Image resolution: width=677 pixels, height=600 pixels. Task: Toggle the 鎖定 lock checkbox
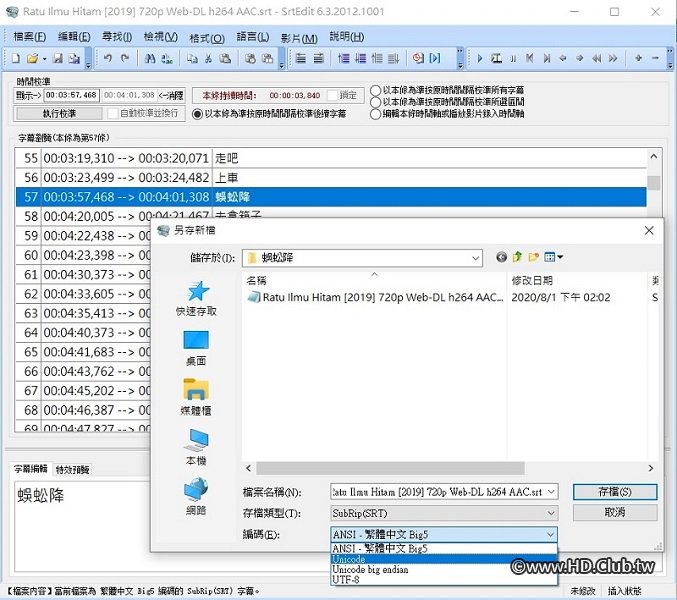pyautogui.click(x=332, y=95)
